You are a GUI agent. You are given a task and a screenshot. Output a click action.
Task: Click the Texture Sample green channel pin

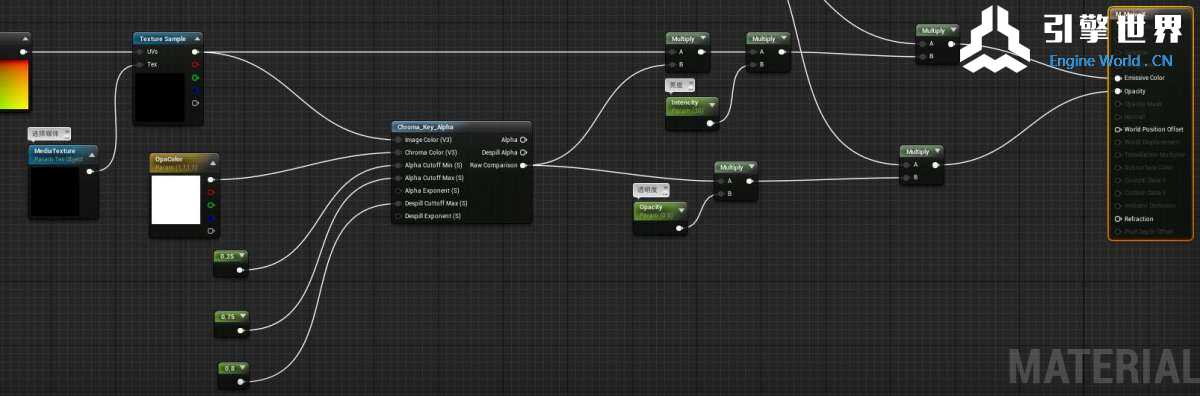coord(195,77)
